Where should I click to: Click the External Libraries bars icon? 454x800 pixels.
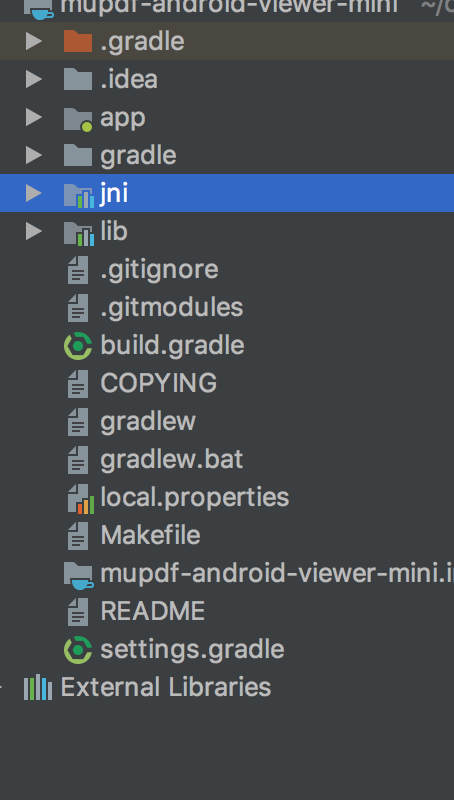coord(38,687)
